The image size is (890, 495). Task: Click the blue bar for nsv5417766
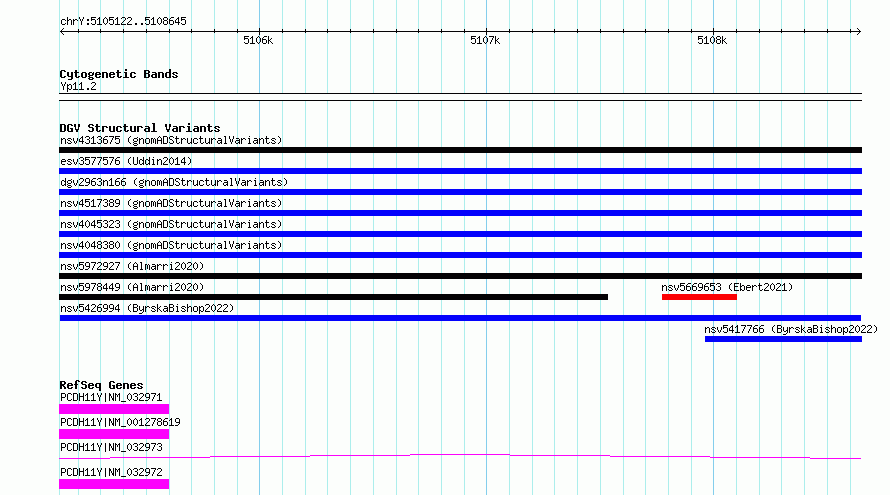tap(783, 339)
